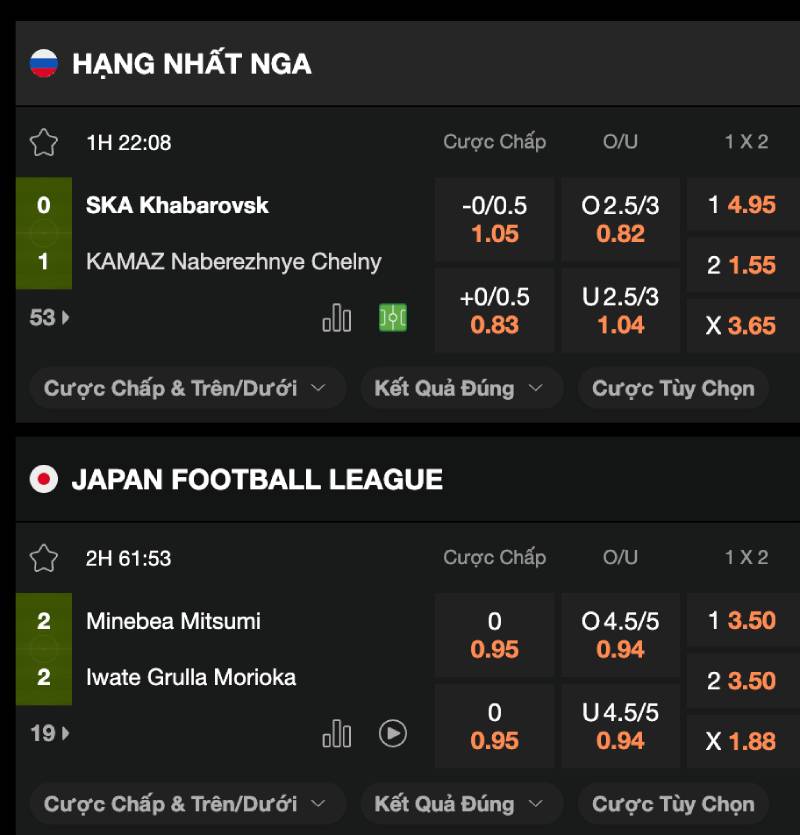Select Cược Tùy Chọn tab for Russian match
Screen dimensions: 800x835
[x=673, y=388]
